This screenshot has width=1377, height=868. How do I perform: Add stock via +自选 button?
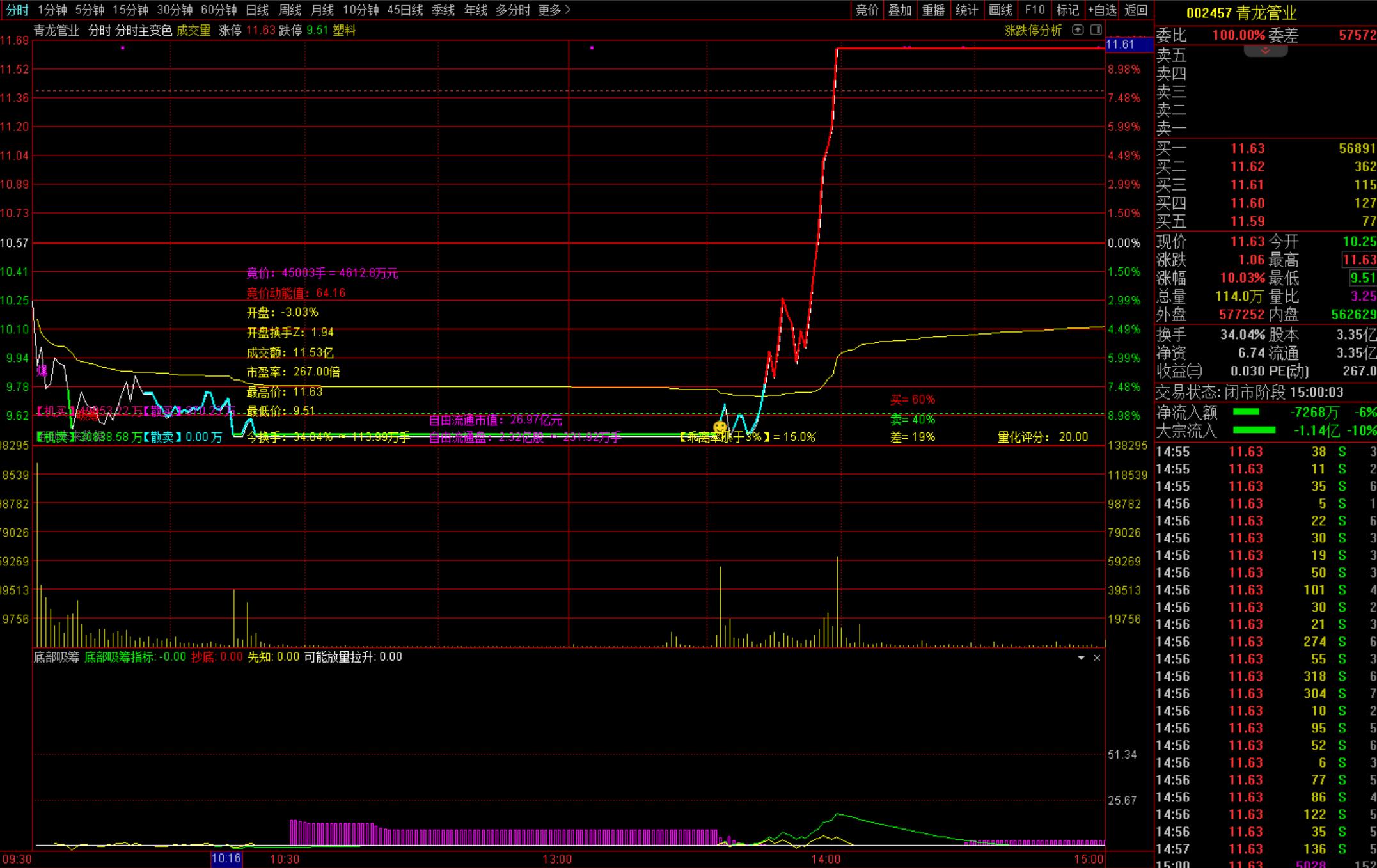(1102, 10)
